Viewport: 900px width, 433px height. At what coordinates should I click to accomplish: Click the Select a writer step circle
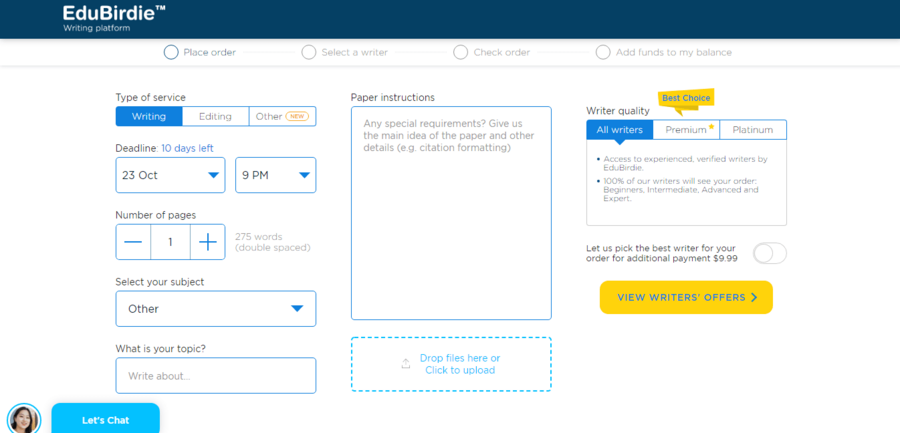coord(309,52)
